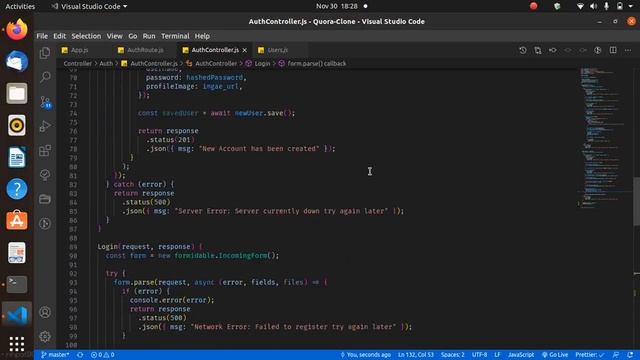
Task: Click Ln 132, Col 53 in status bar
Action: (416, 355)
